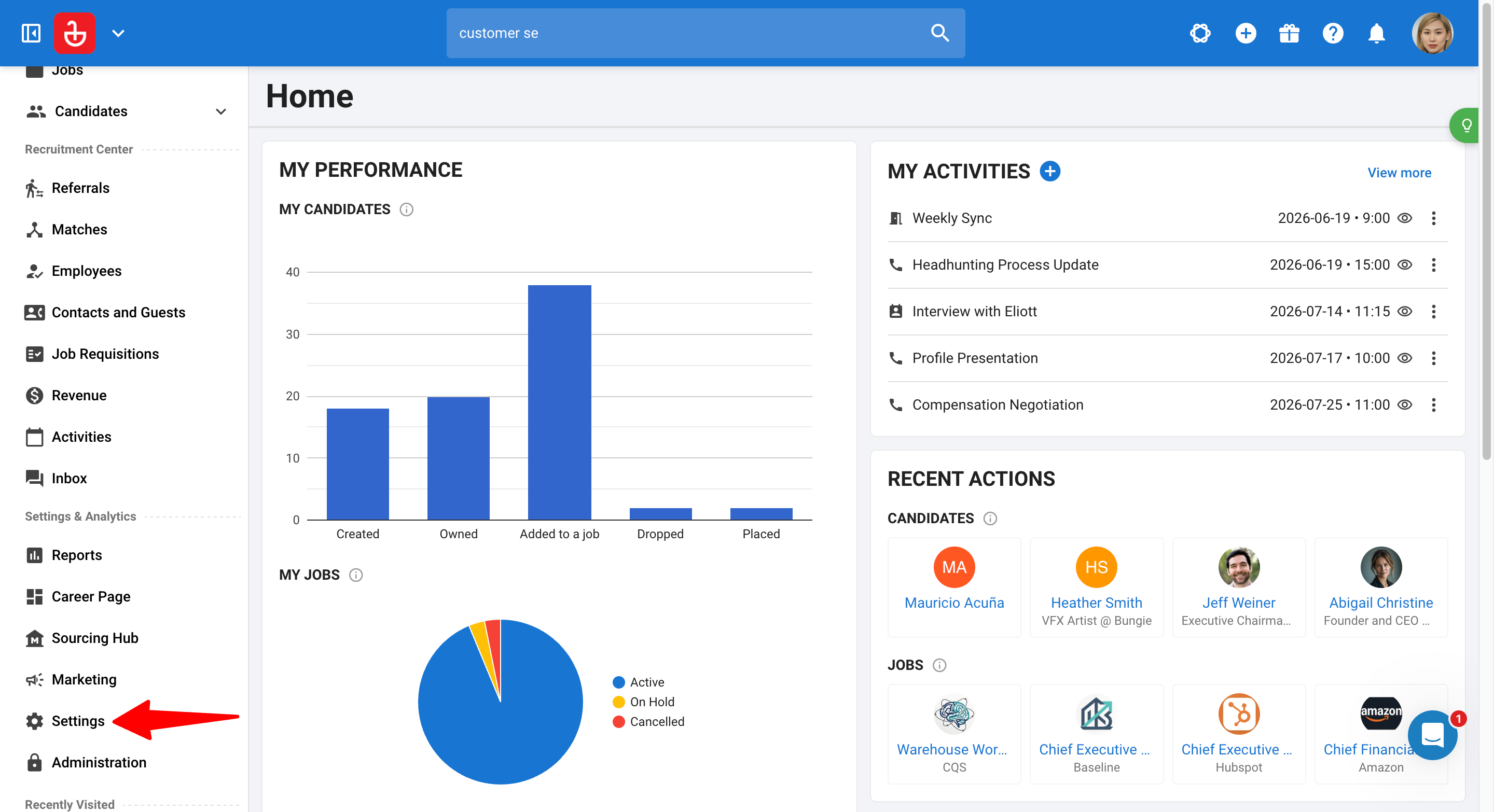Toggle eye icon for Weekly Sync activity
Image resolution: width=1494 pixels, height=812 pixels.
point(1404,218)
